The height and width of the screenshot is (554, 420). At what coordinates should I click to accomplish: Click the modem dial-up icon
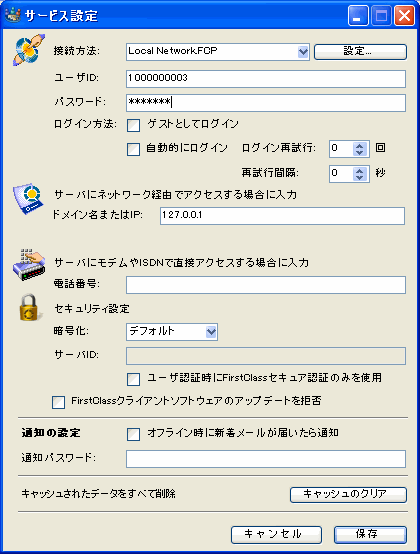pyautogui.click(x=29, y=265)
